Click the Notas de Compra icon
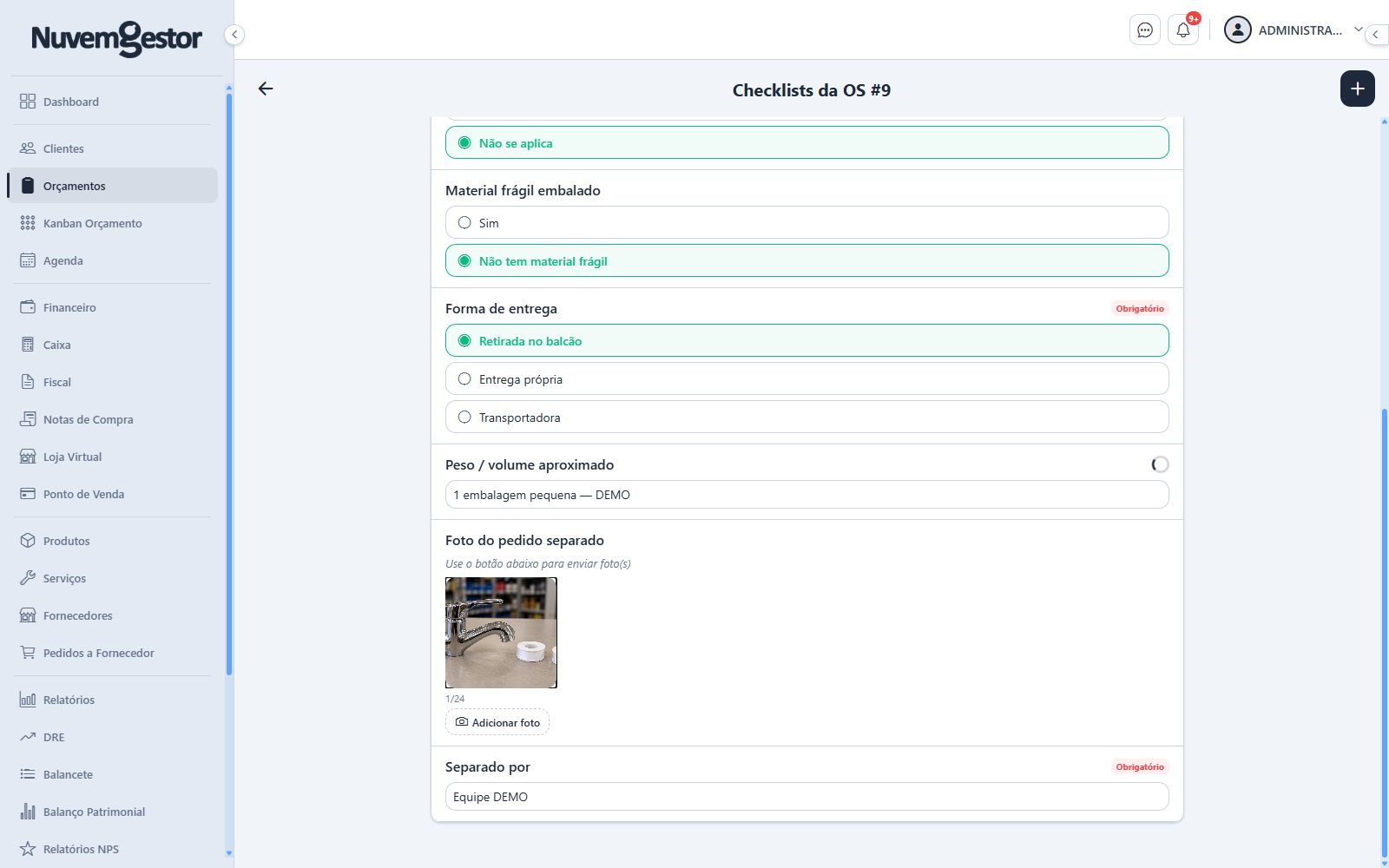 [28, 419]
